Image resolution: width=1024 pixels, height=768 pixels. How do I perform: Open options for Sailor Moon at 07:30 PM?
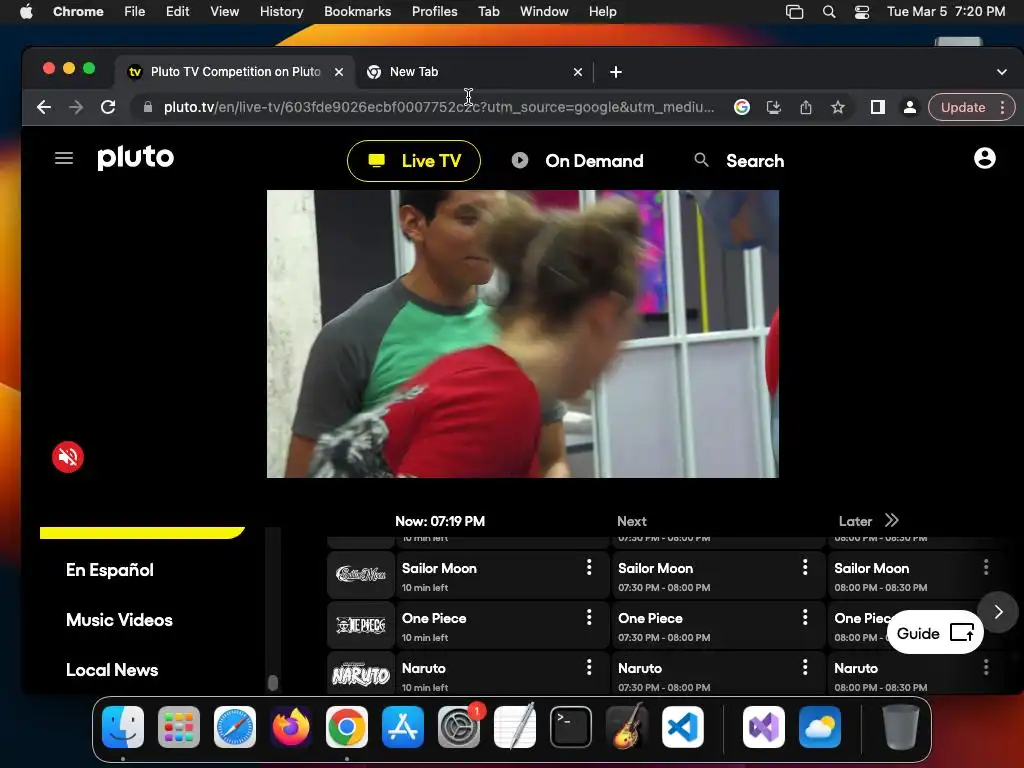(805, 567)
